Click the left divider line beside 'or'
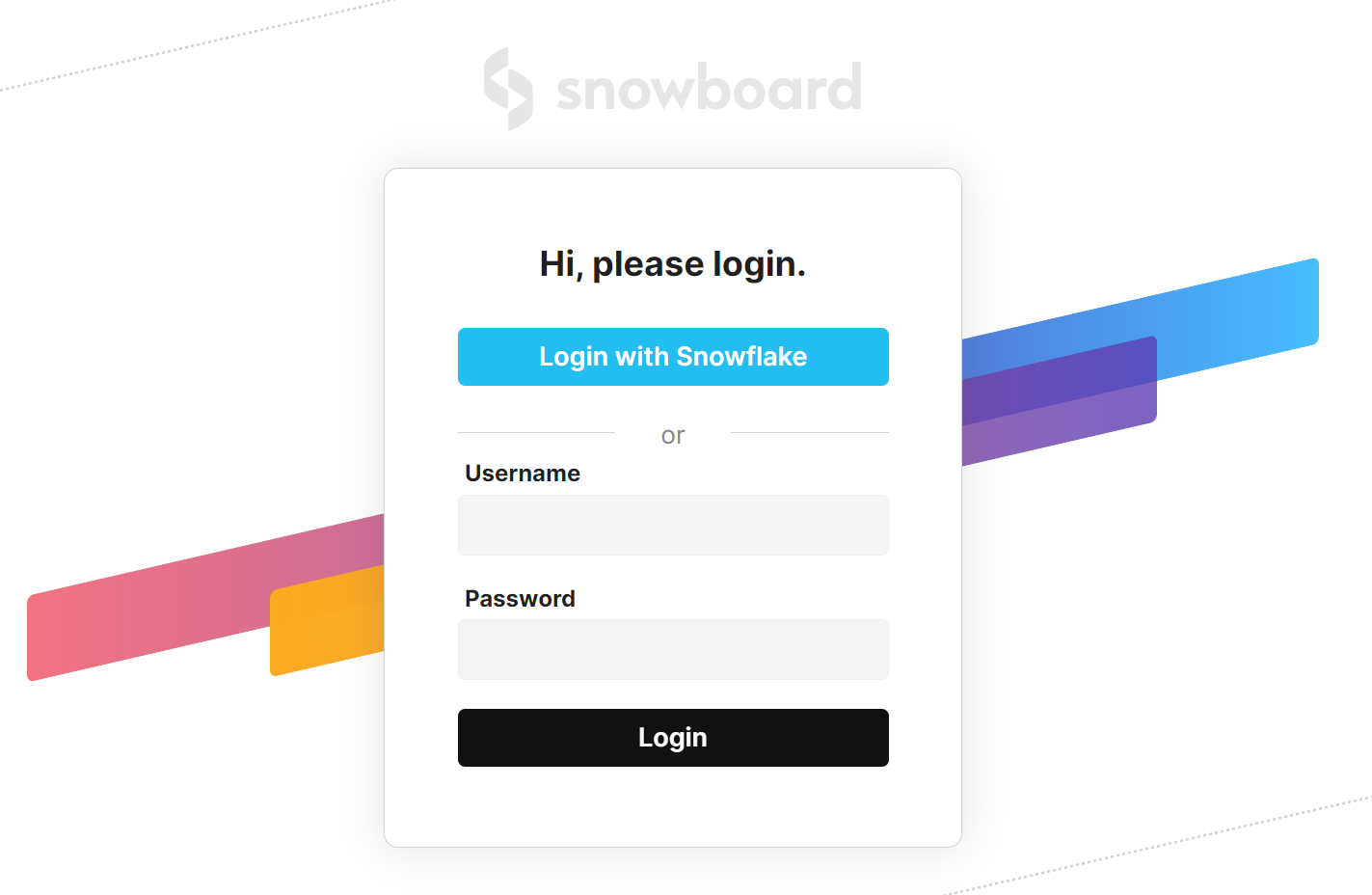1372x895 pixels. [x=535, y=434]
